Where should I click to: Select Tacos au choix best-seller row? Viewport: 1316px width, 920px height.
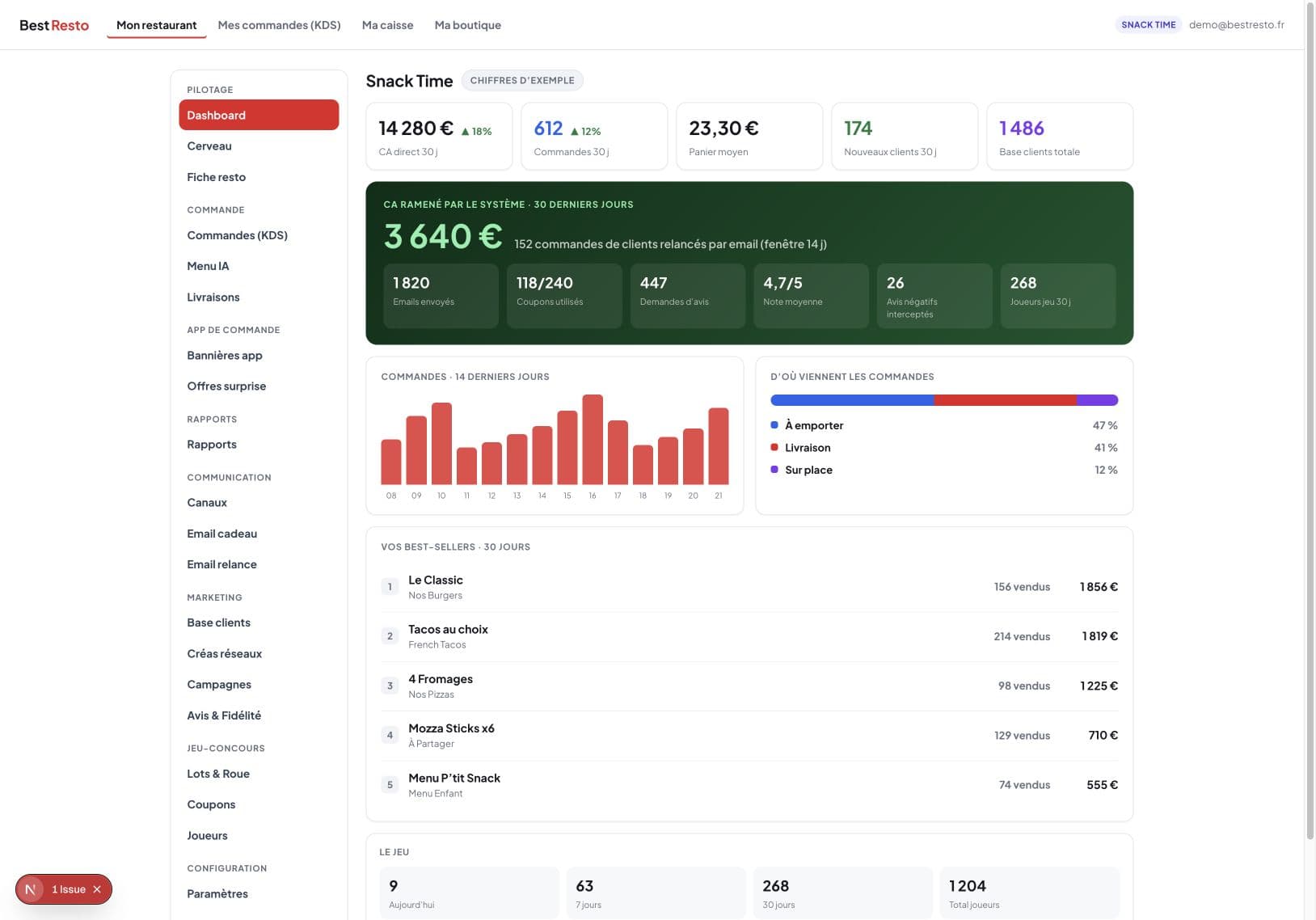click(x=749, y=636)
